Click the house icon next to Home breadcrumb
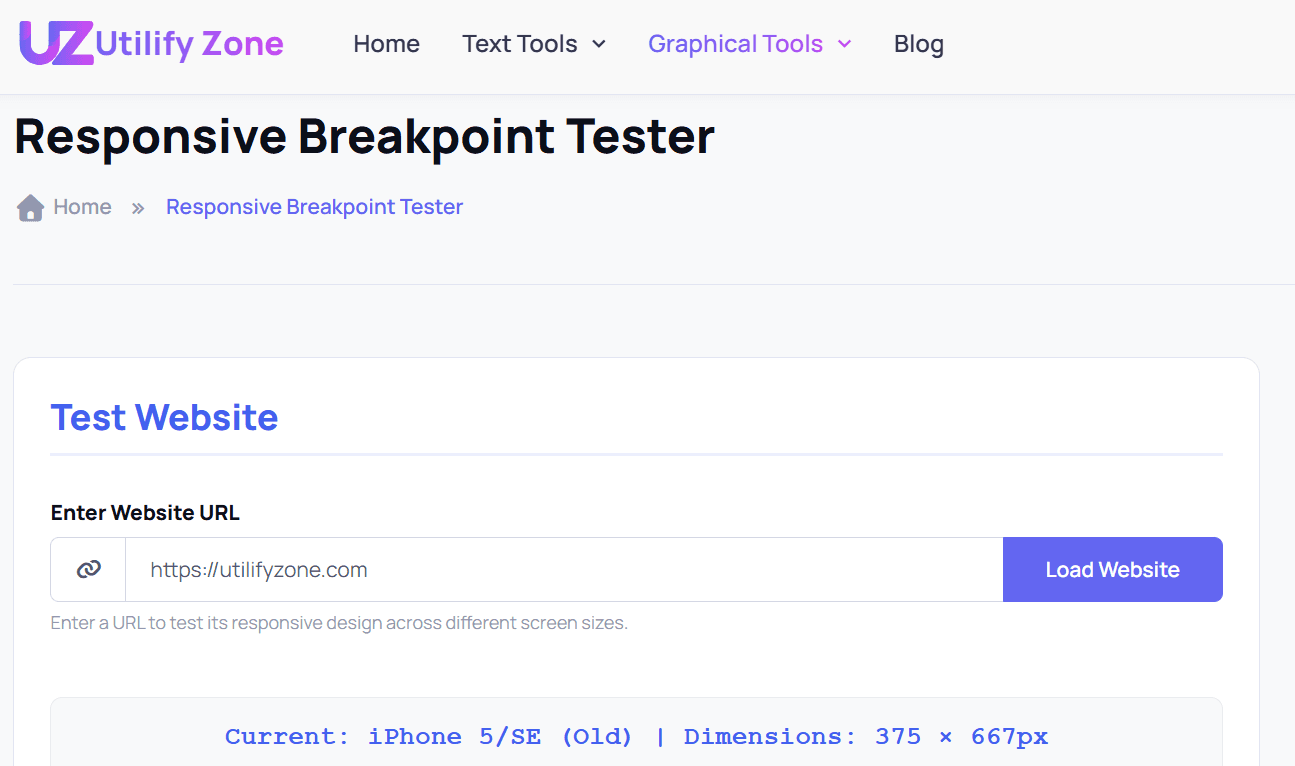Screen dimensions: 1295x766 click(29, 206)
